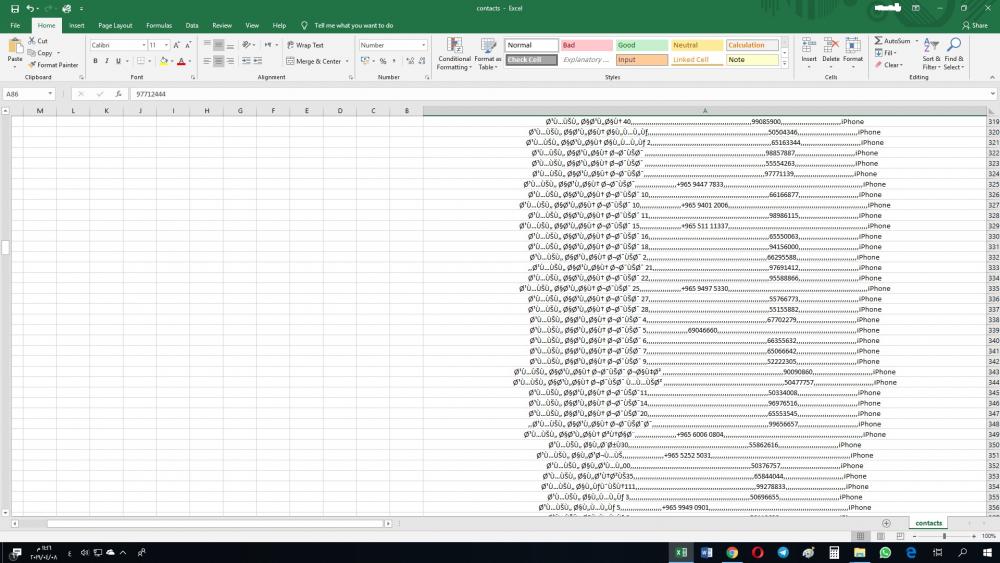Align text to the left

(207, 61)
